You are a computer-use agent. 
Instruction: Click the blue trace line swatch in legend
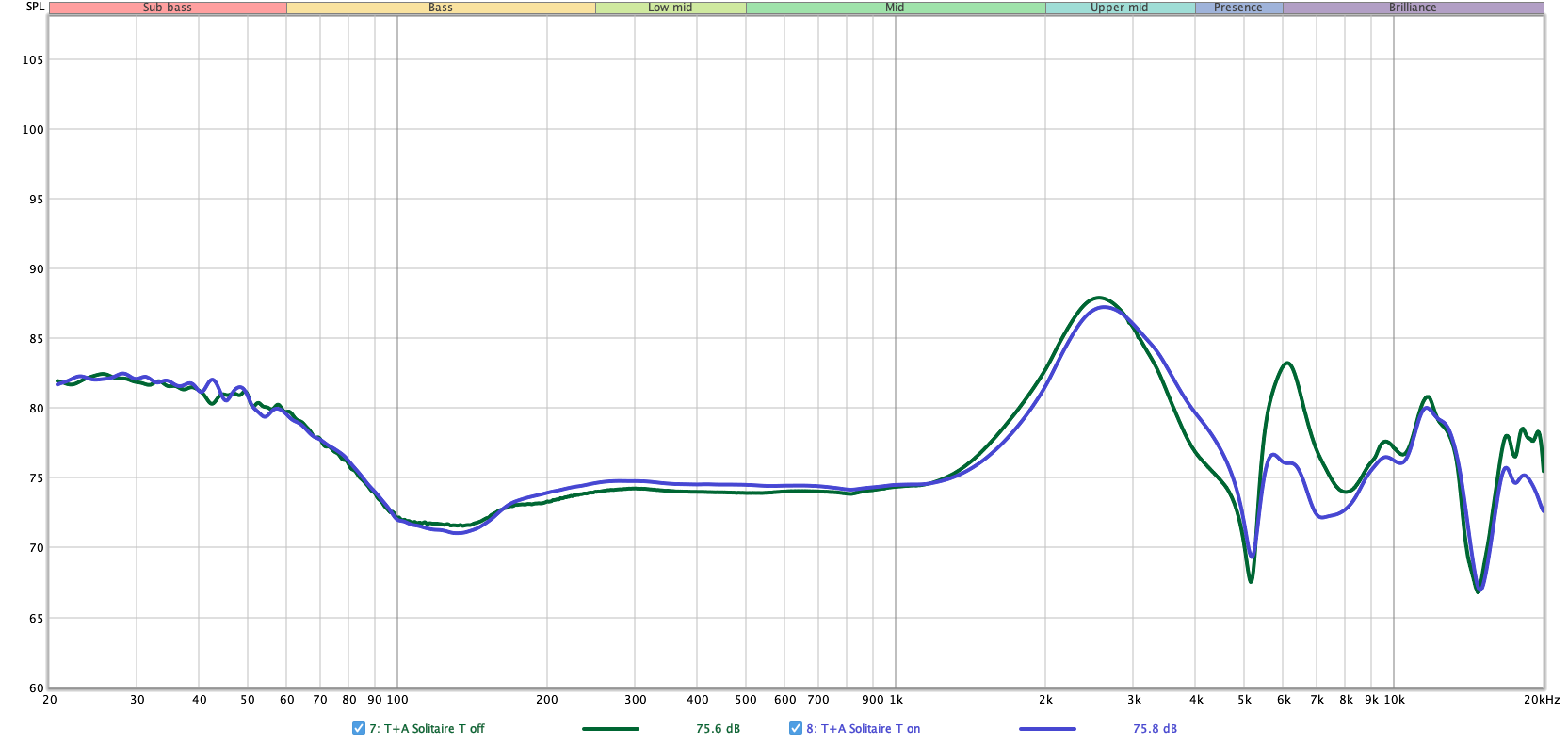[1047, 728]
